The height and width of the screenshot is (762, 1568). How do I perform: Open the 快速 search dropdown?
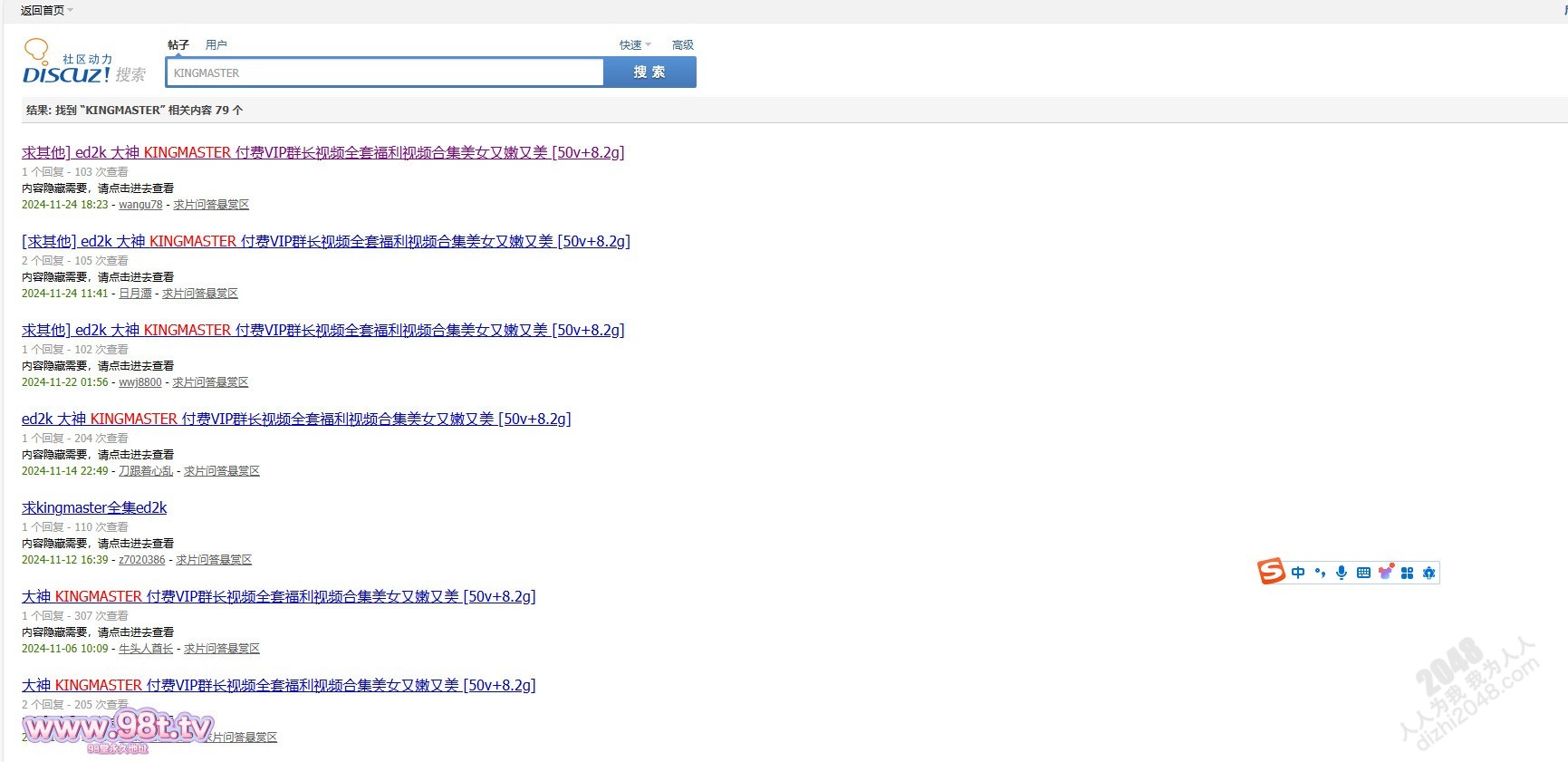(634, 45)
